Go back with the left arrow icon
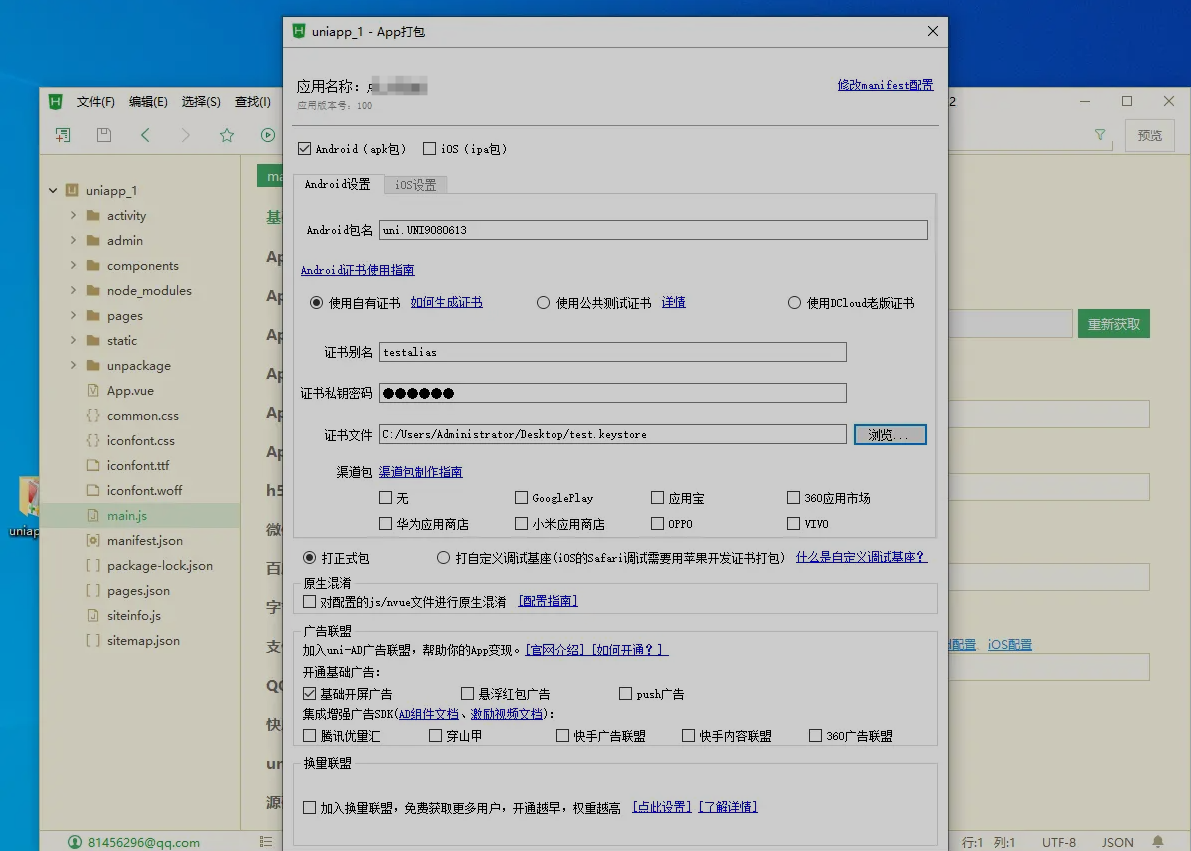The width and height of the screenshot is (1191, 851). (x=145, y=135)
